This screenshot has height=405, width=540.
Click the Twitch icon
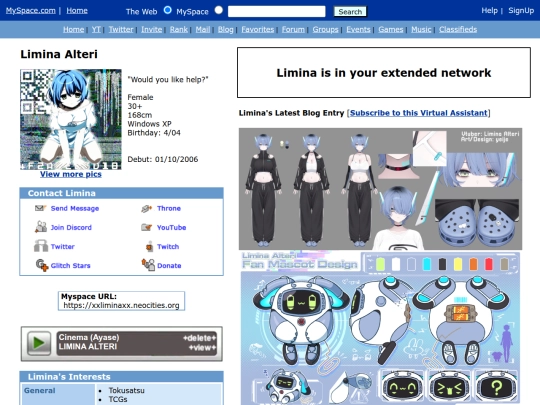(149, 246)
